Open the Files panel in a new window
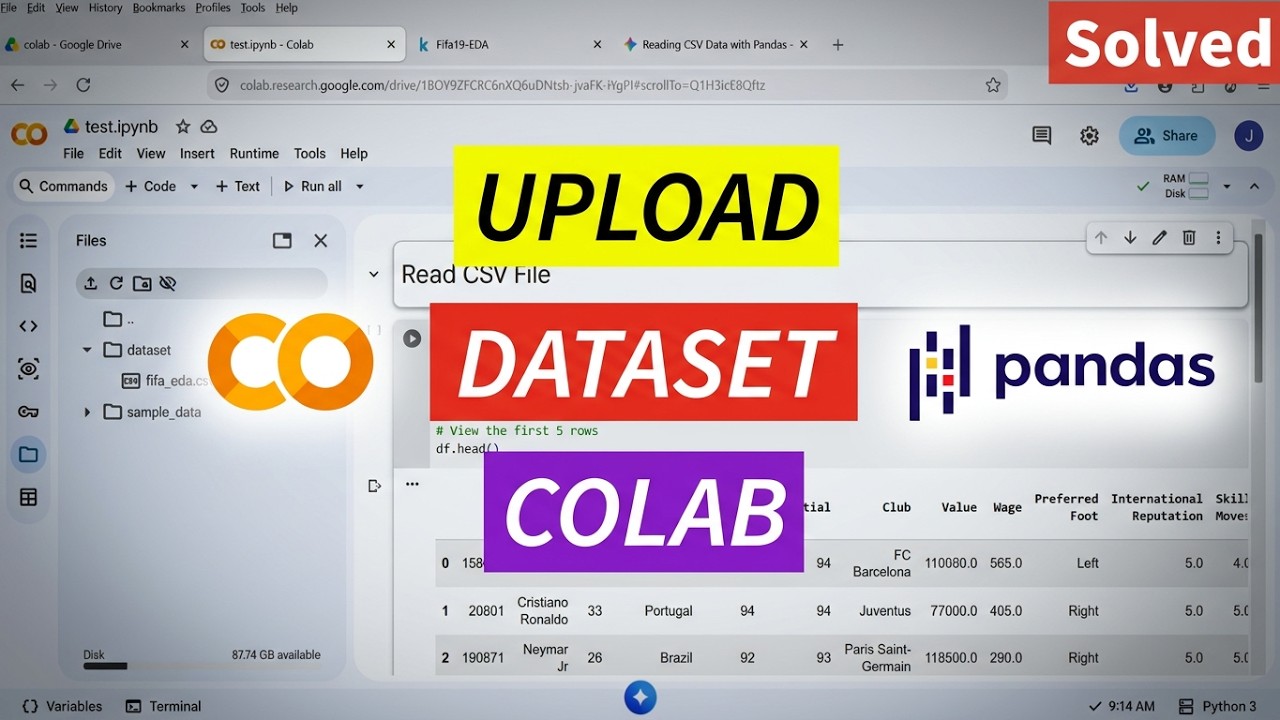Viewport: 1280px width, 720px height. coord(282,240)
